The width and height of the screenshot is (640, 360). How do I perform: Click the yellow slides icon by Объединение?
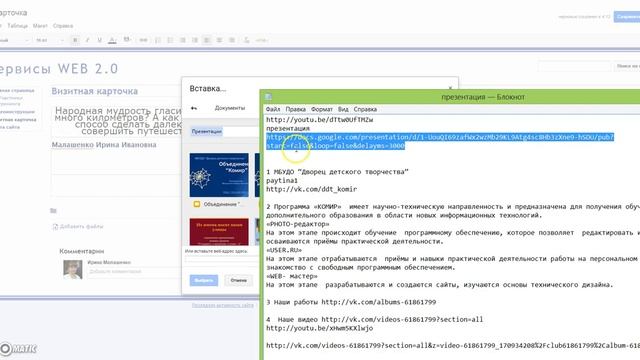tap(197, 204)
